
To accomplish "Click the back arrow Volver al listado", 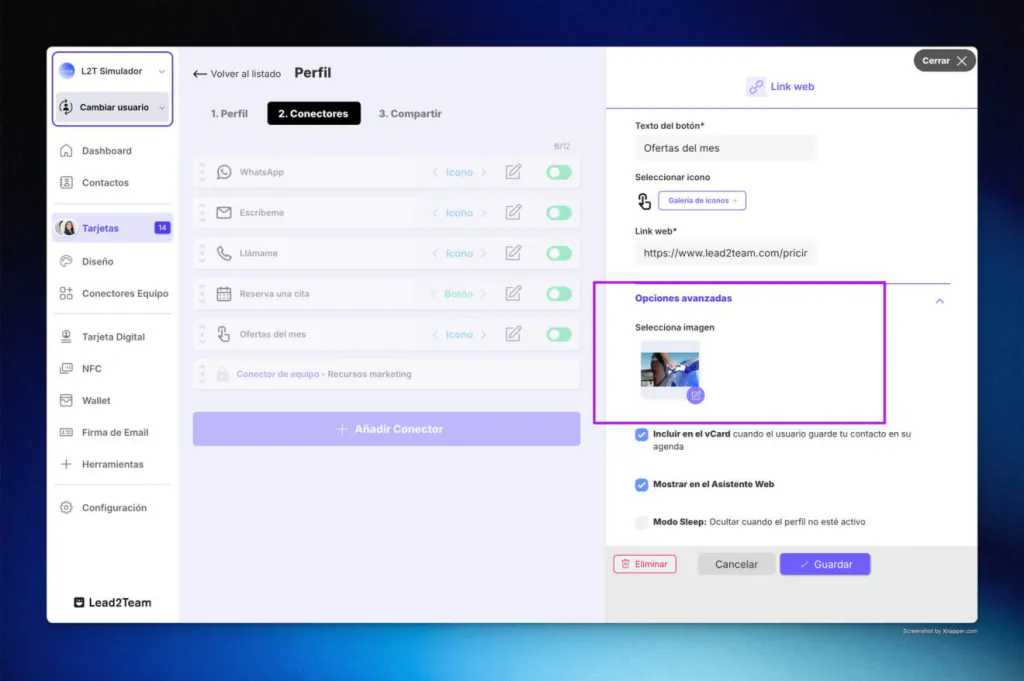I will point(200,74).
